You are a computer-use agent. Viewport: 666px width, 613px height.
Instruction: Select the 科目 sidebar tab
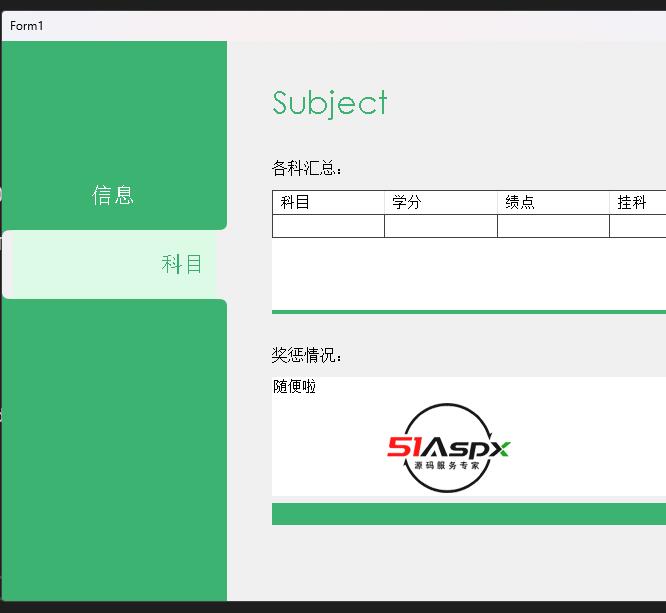point(114,264)
